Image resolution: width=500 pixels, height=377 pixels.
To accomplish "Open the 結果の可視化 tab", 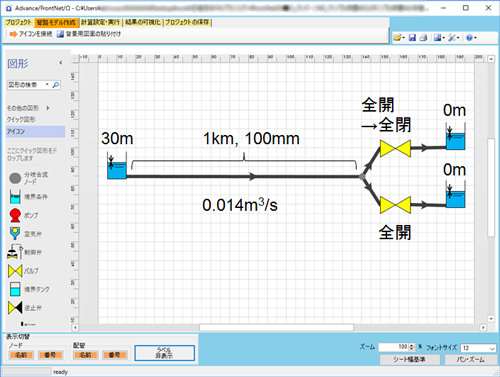I will (x=143, y=22).
